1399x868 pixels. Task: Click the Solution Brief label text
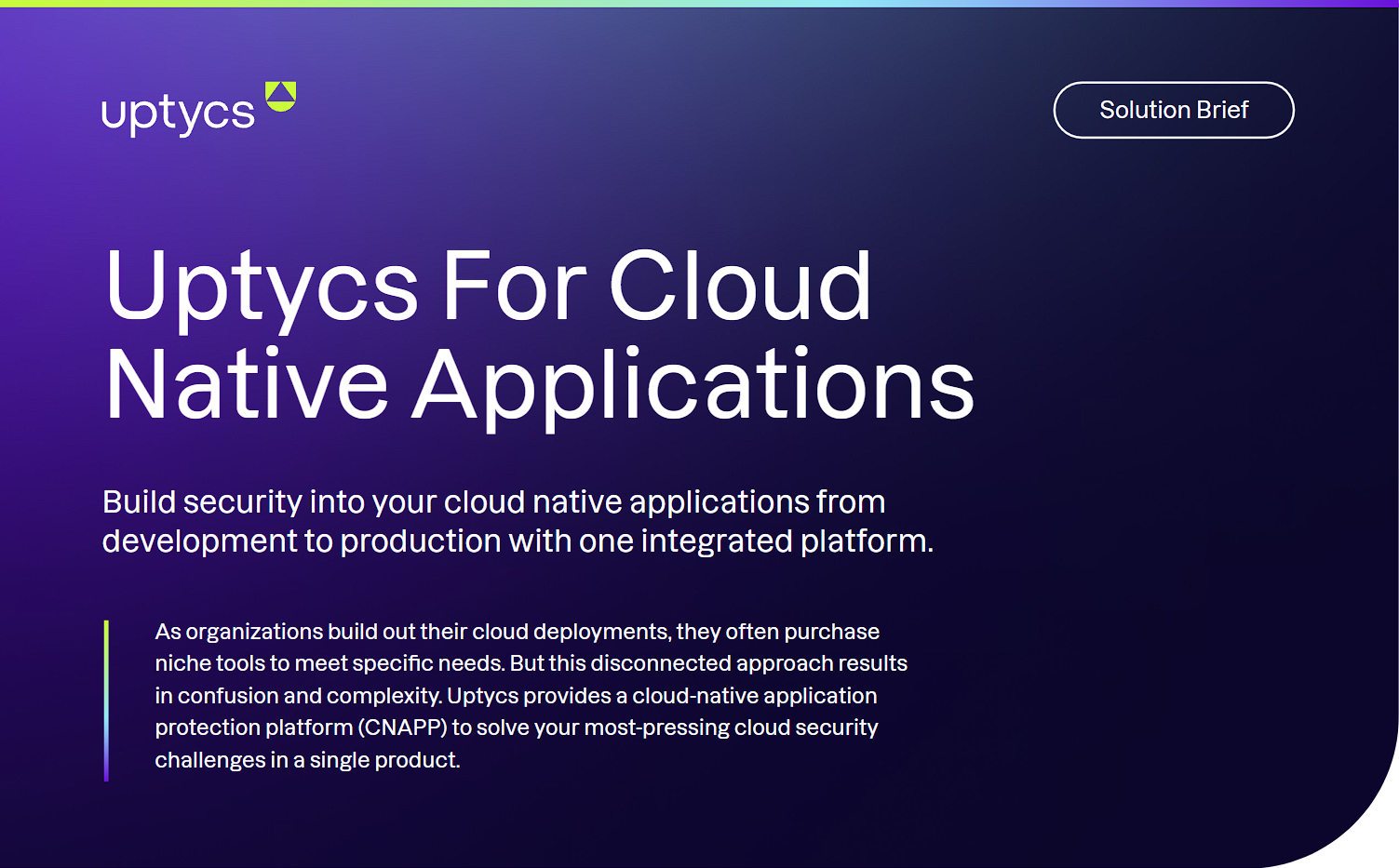tap(1173, 110)
